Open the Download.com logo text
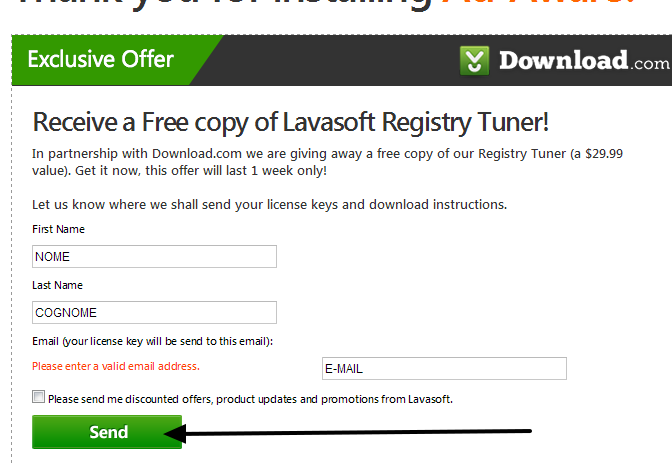 point(584,60)
